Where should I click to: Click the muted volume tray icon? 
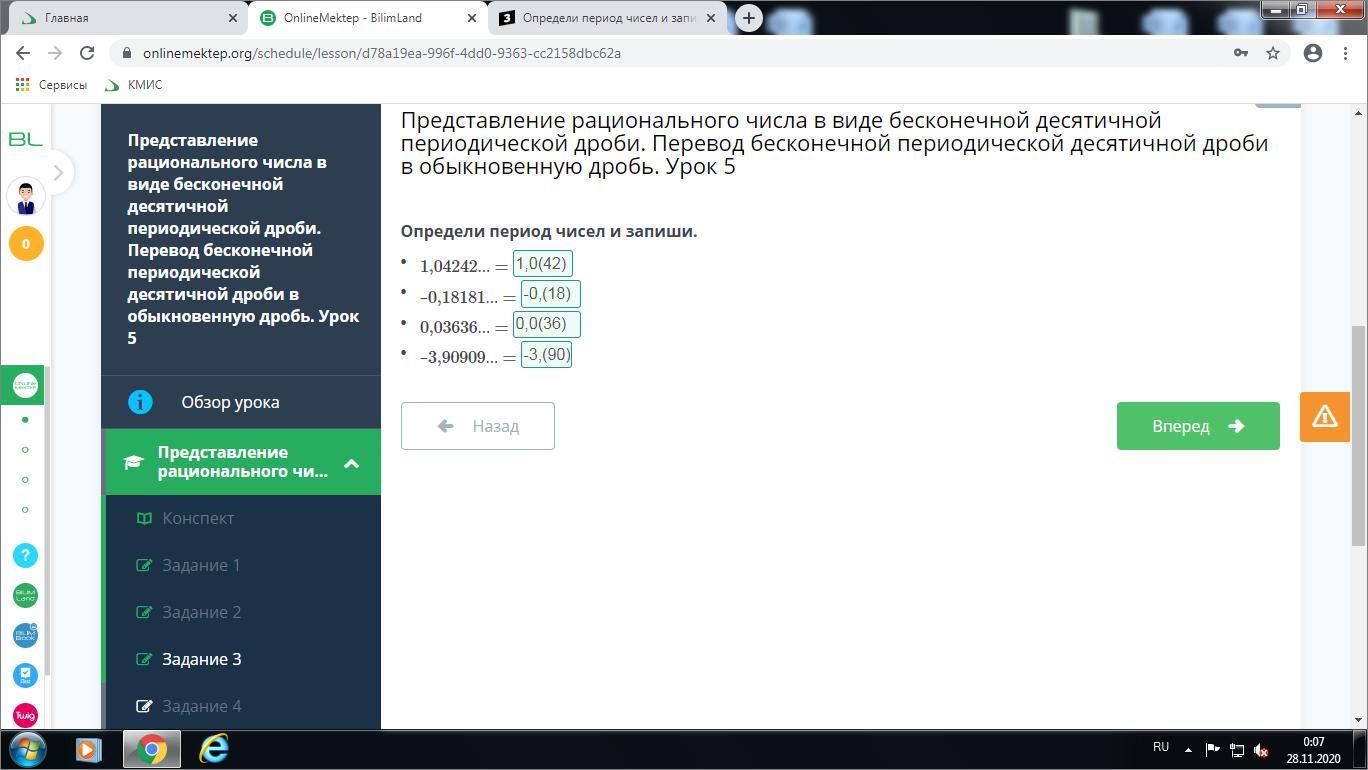point(1261,750)
